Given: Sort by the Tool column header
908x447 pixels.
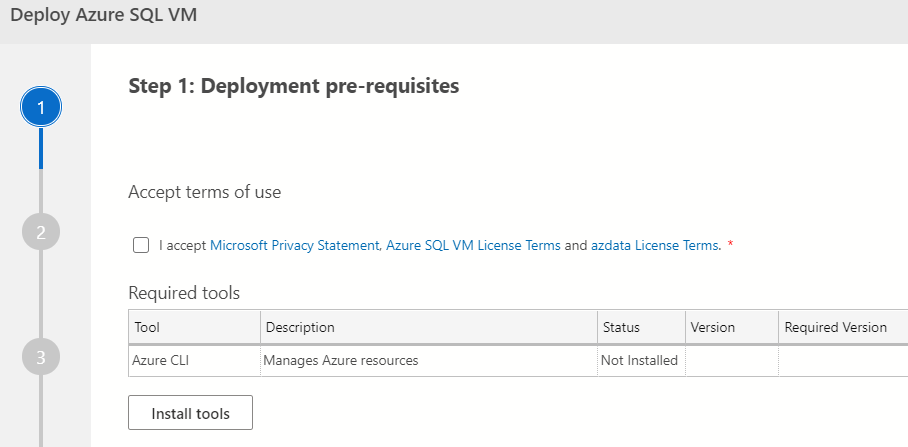Looking at the screenshot, I should coord(146,327).
